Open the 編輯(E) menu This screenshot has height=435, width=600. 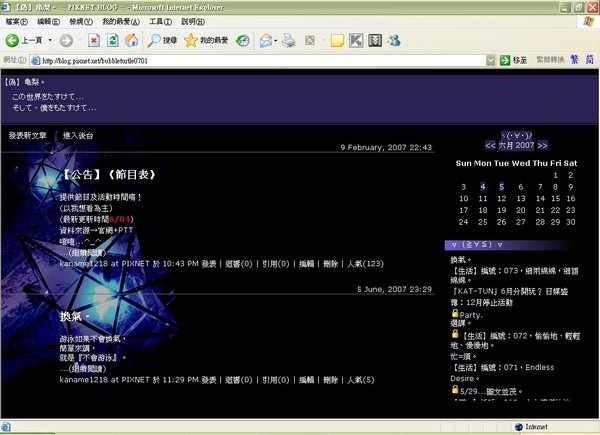click(48, 22)
